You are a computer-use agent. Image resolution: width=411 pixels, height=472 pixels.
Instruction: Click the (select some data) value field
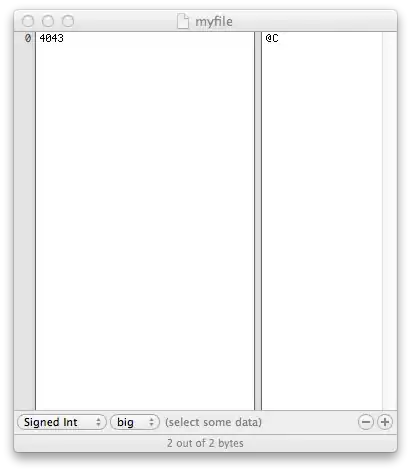214,422
